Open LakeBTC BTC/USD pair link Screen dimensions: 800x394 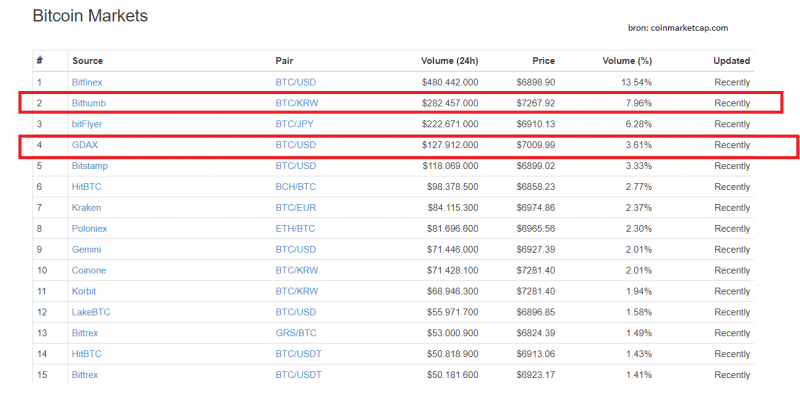[x=295, y=312]
